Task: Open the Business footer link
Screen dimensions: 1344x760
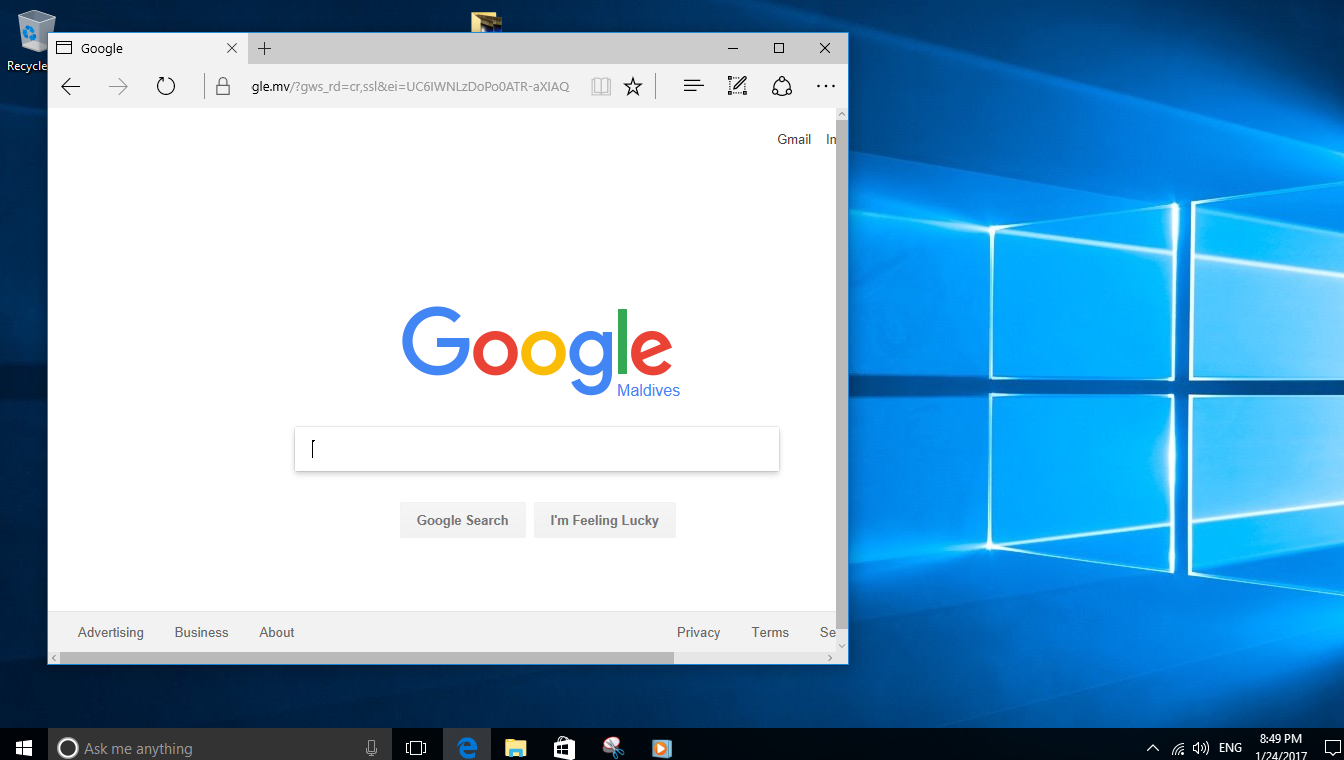Action: pos(201,632)
